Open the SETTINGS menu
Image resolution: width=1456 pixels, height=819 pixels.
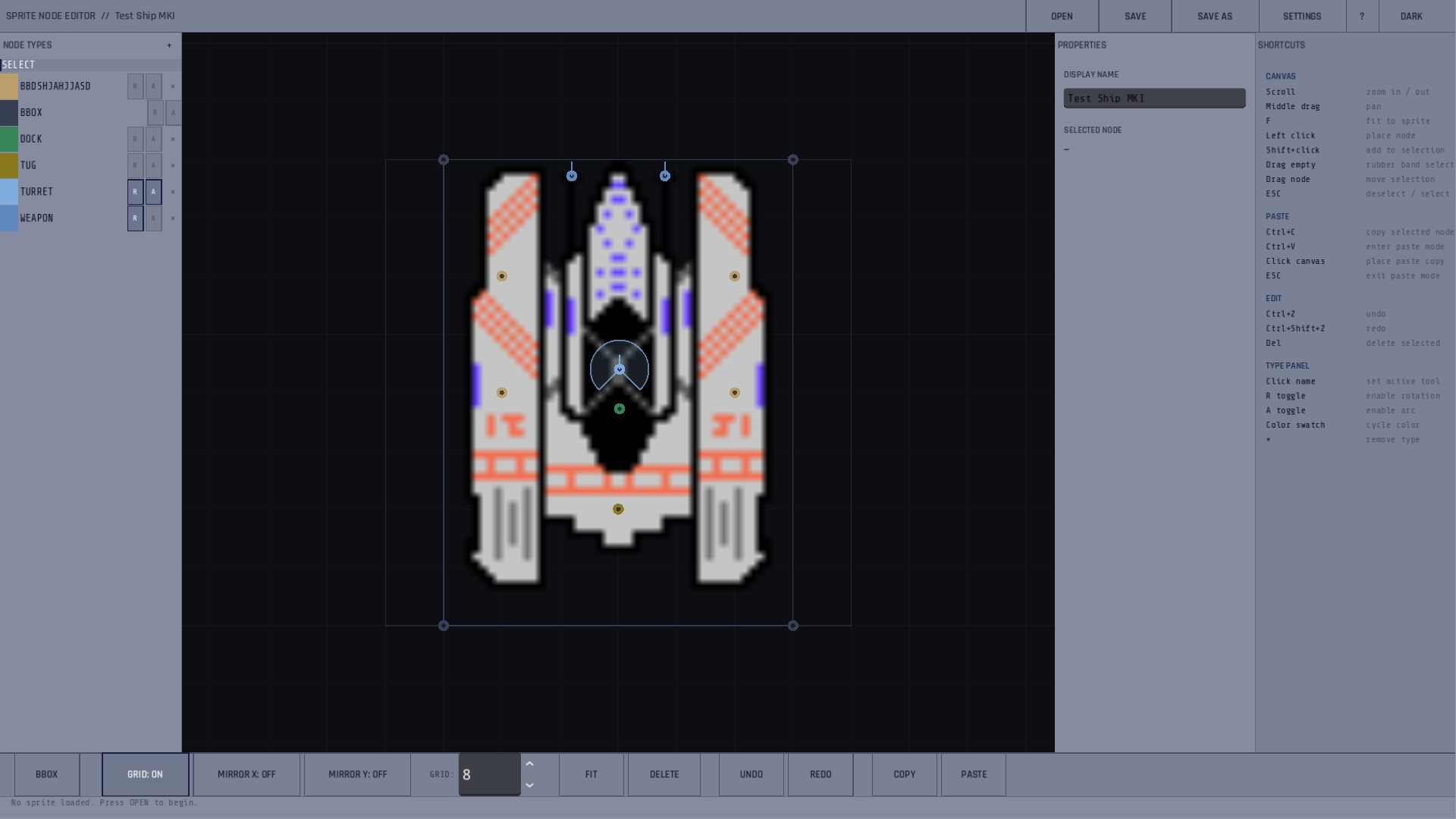tap(1301, 16)
